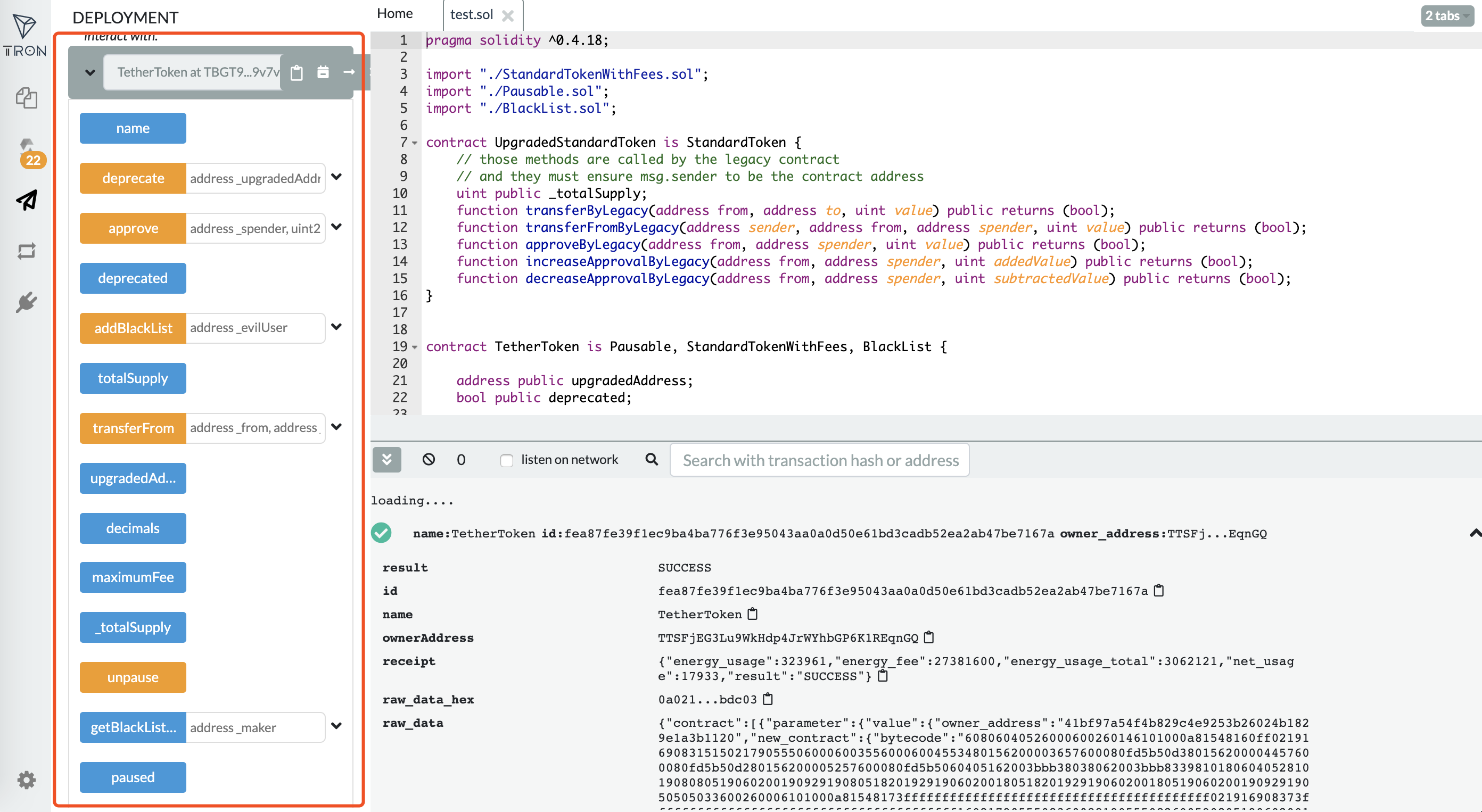The image size is (1482, 812).
Task: Click the search magnifier icon in console
Action: point(651,460)
